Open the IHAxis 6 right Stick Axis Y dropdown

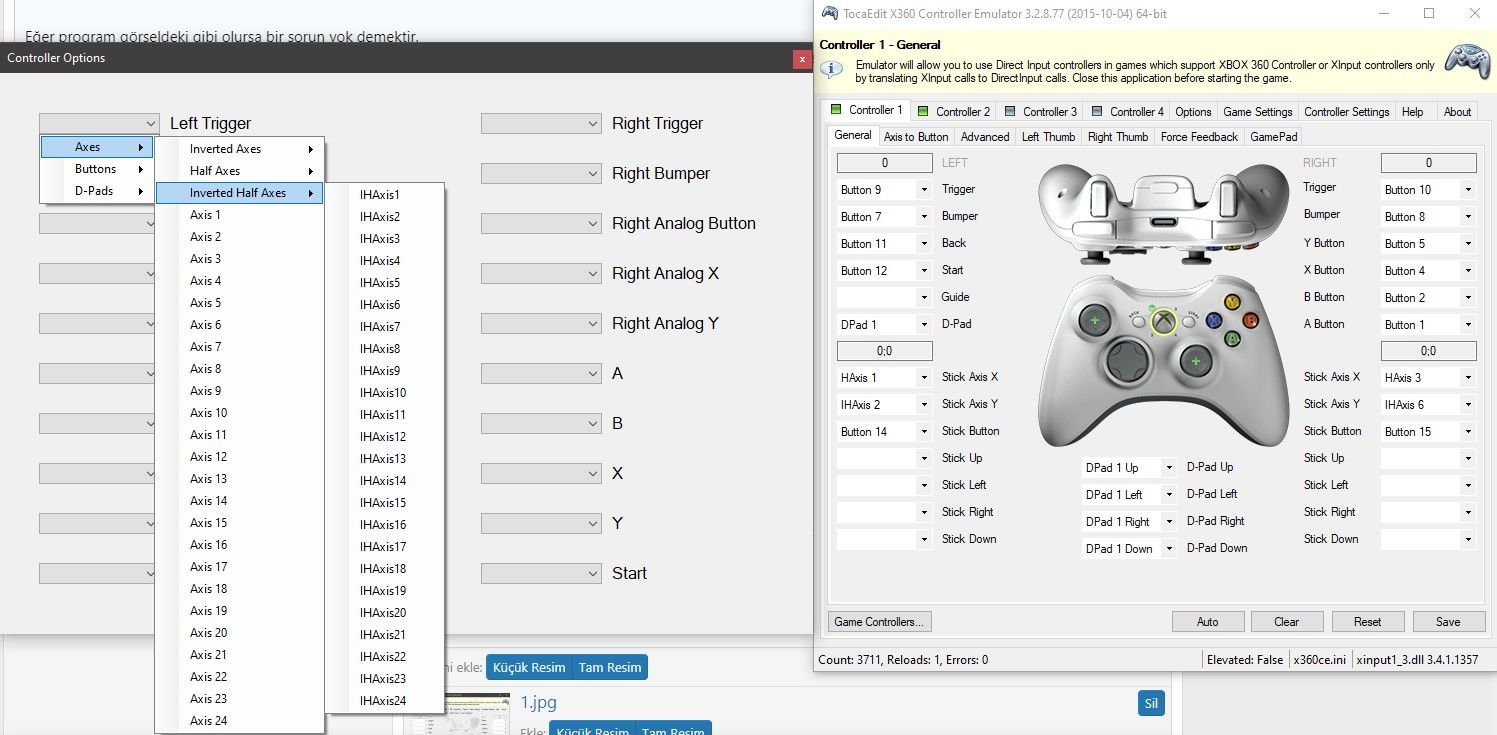click(x=1428, y=405)
